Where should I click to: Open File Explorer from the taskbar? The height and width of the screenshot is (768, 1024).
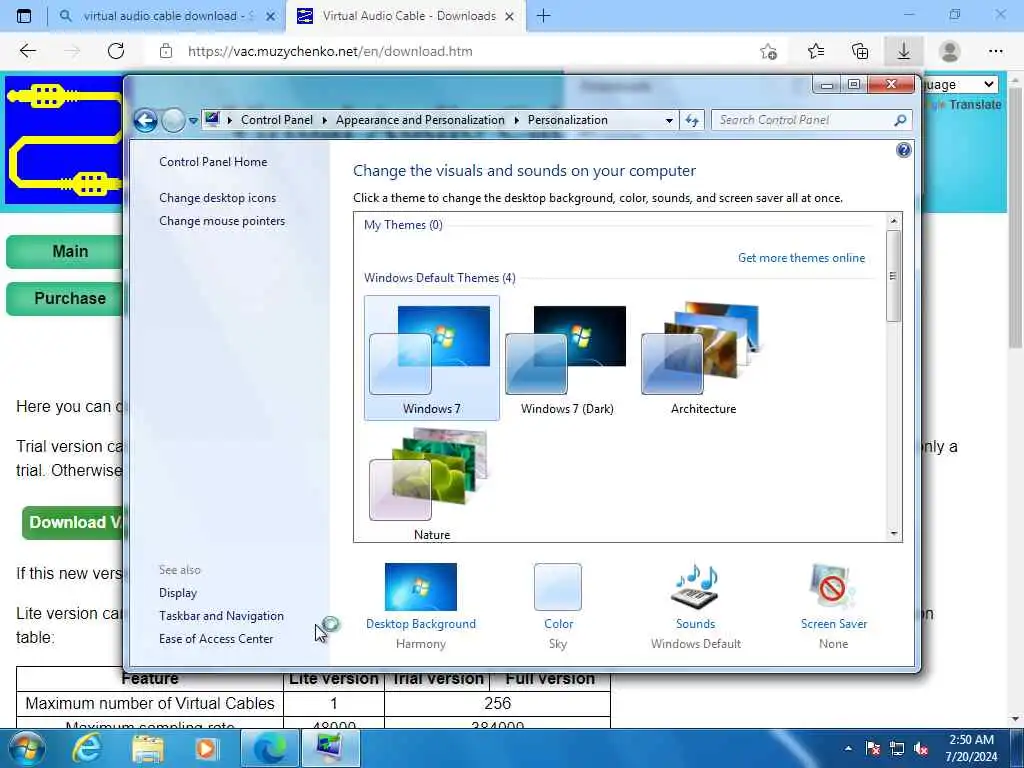(148, 748)
